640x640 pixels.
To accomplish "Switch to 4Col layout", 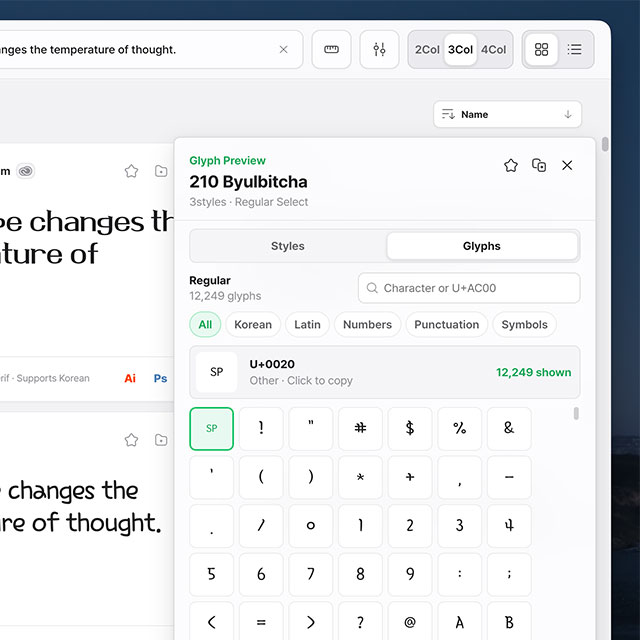I will click(x=493, y=49).
